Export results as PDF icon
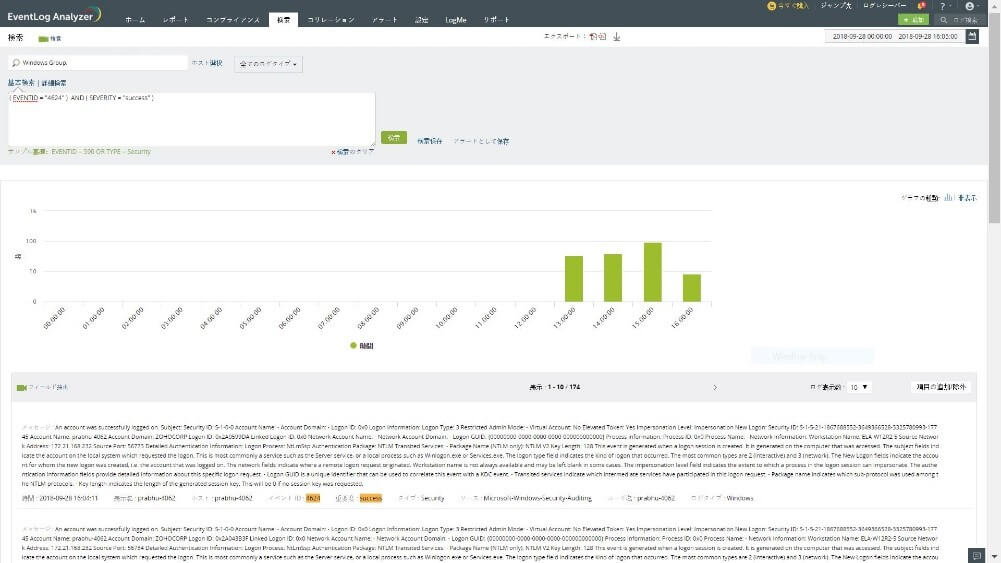The width and height of the screenshot is (1001, 563). [x=592, y=37]
